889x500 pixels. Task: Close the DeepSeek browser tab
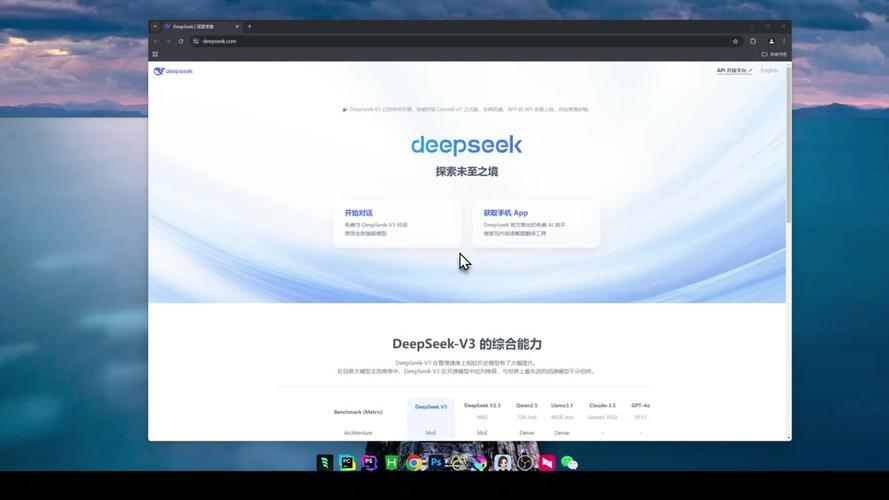(x=237, y=27)
